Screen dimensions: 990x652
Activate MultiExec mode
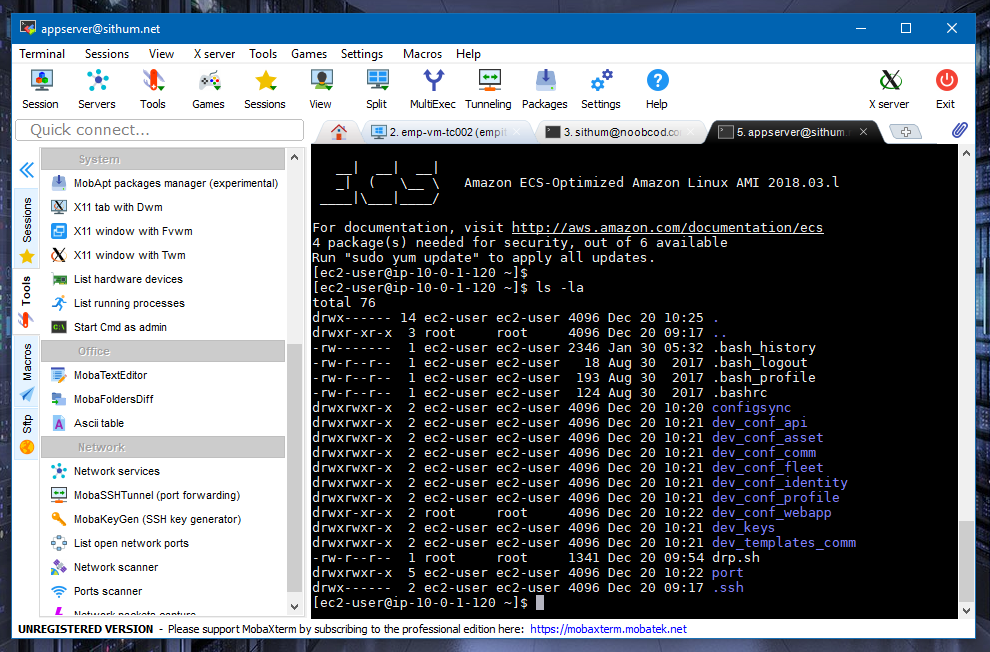pyautogui.click(x=432, y=88)
